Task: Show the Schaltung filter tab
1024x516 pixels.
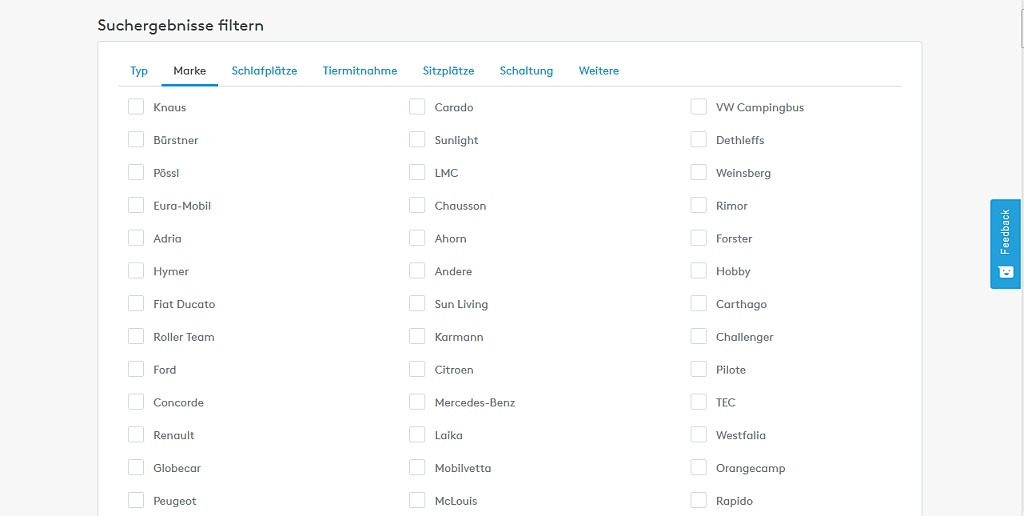Action: (526, 71)
